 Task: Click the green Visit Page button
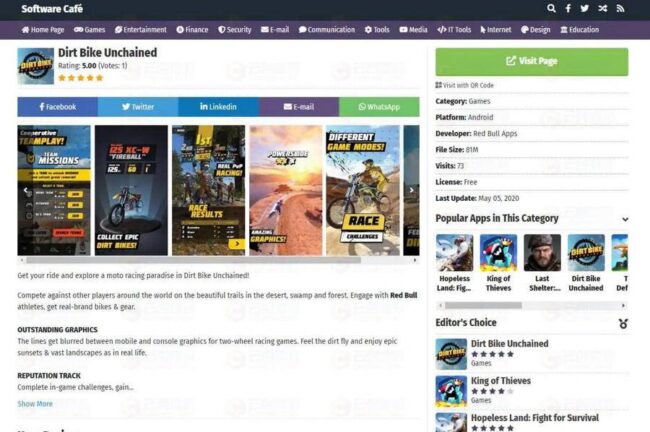[x=532, y=62]
